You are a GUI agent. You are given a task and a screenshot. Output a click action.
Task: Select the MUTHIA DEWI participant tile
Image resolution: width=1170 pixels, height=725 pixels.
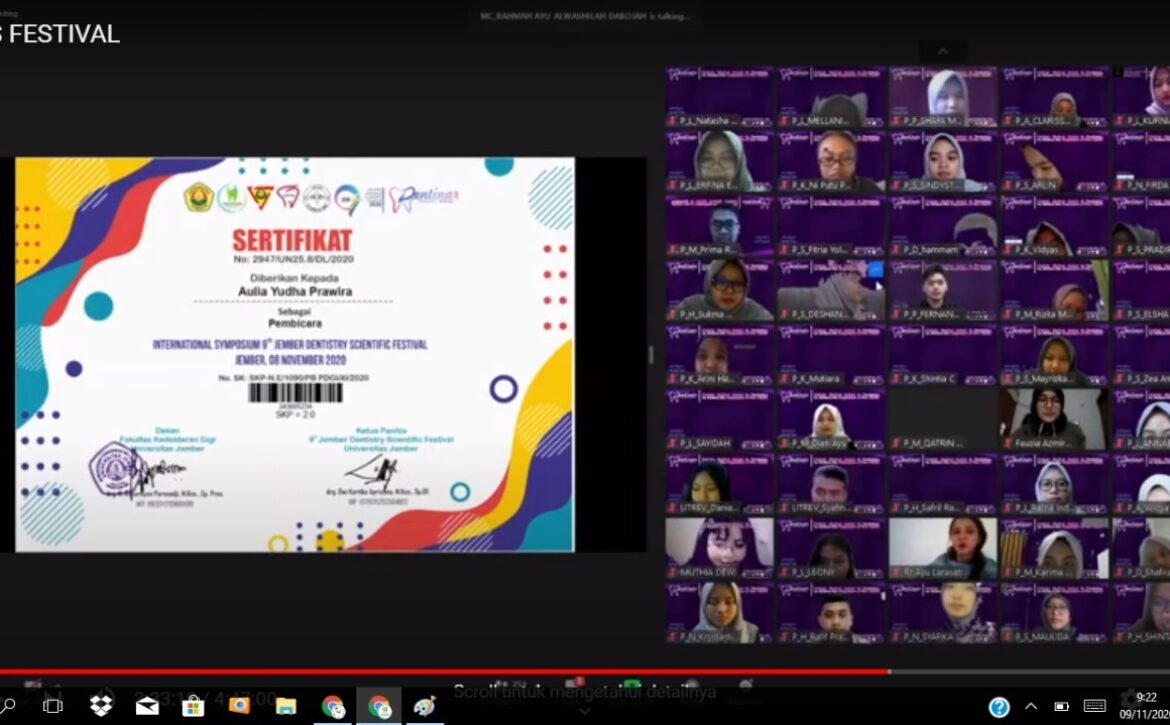[719, 549]
